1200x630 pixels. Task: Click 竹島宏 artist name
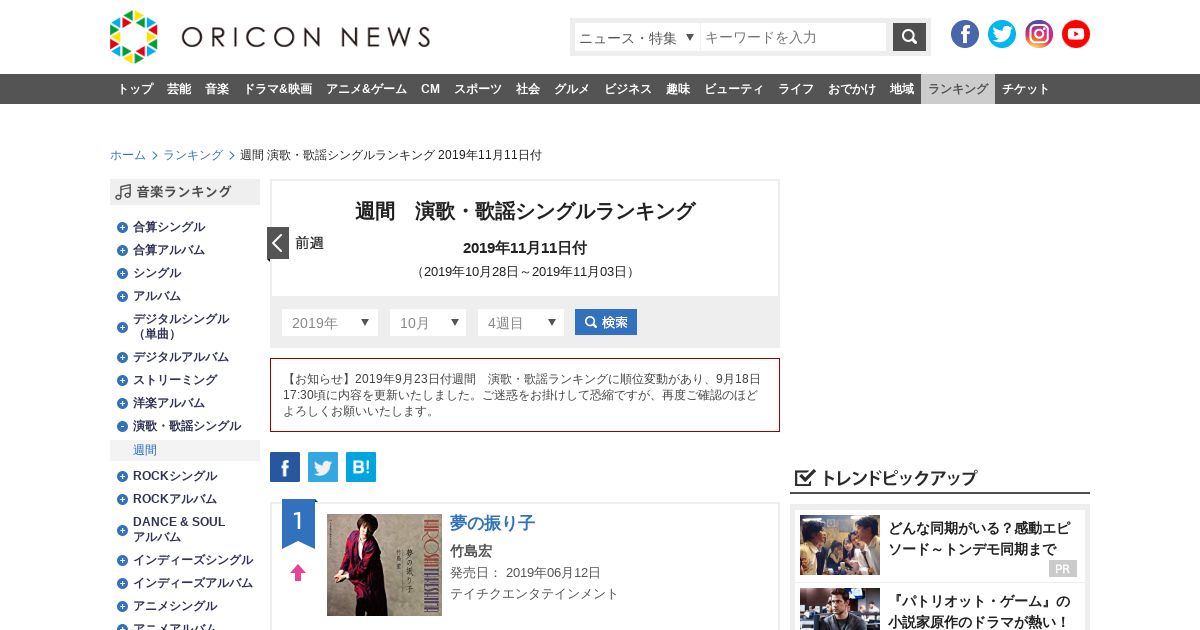click(471, 551)
